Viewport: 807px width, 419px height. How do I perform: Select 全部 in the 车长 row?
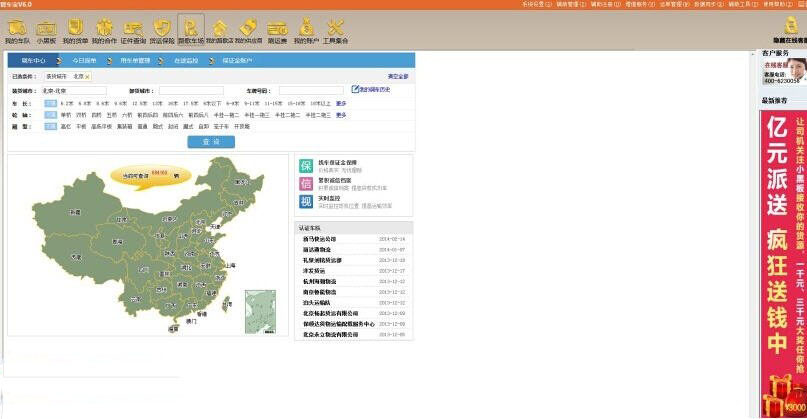pos(50,103)
